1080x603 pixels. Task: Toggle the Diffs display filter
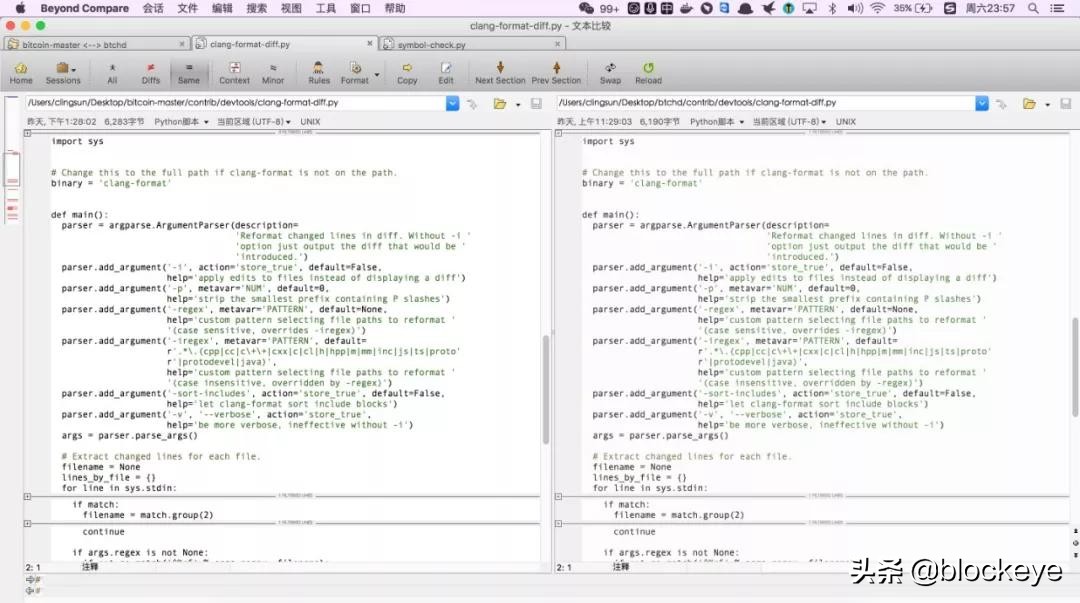pyautogui.click(x=150, y=73)
